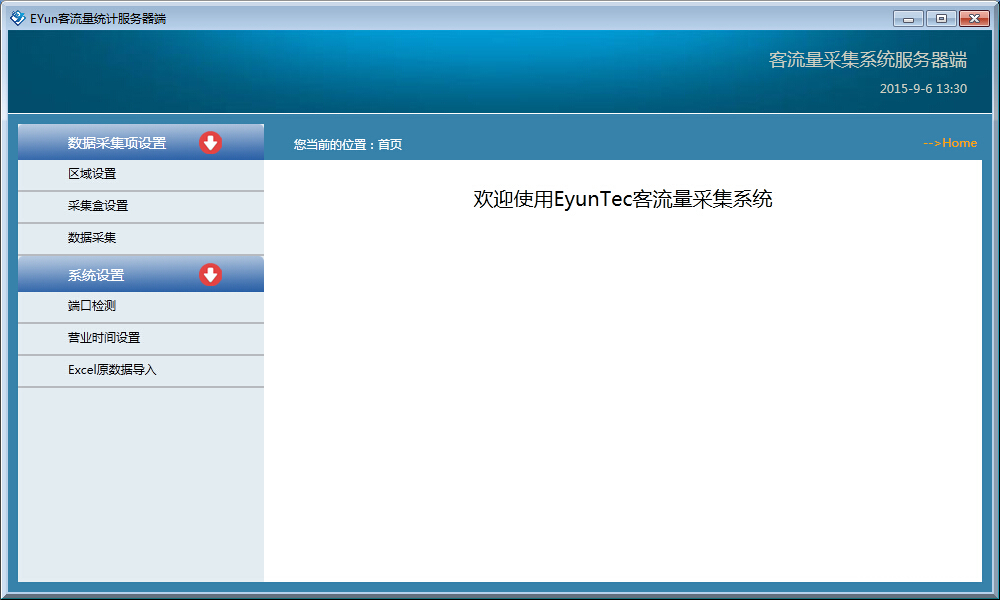The height and width of the screenshot is (600, 1000).
Task: Open 区域设置 in the sidebar
Action: pos(92,174)
